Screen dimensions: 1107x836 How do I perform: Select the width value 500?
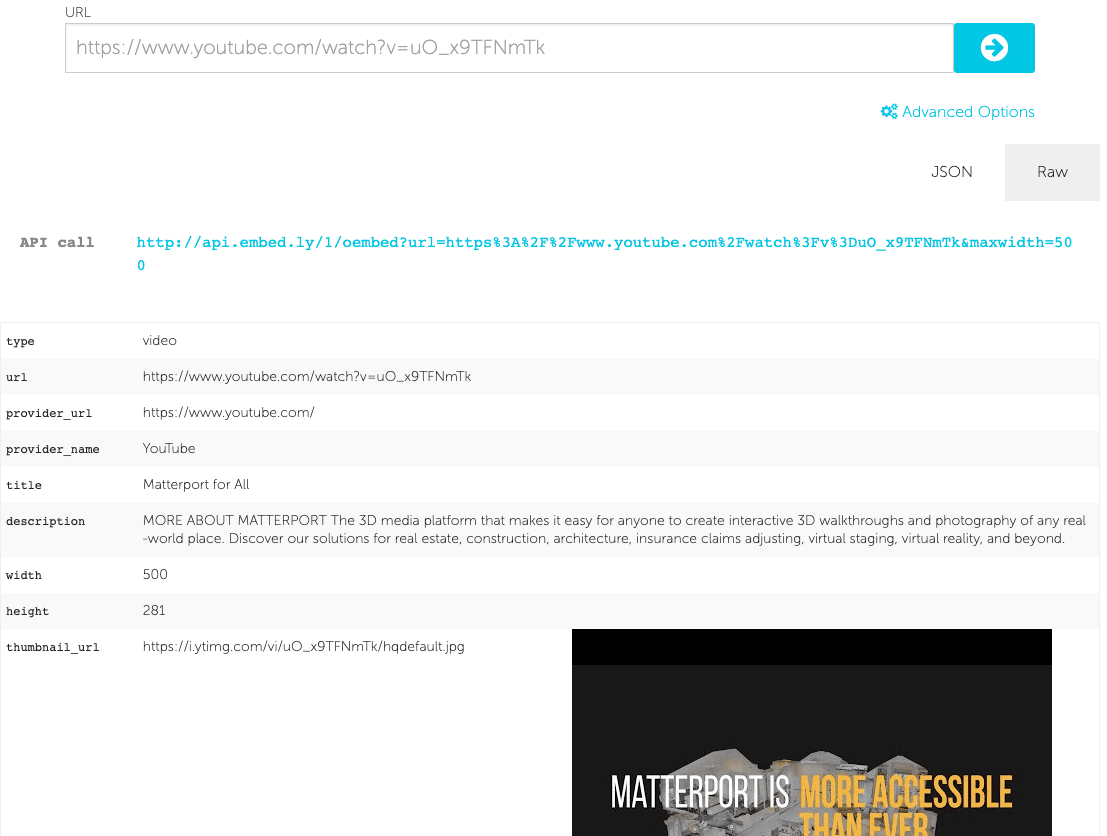(155, 574)
